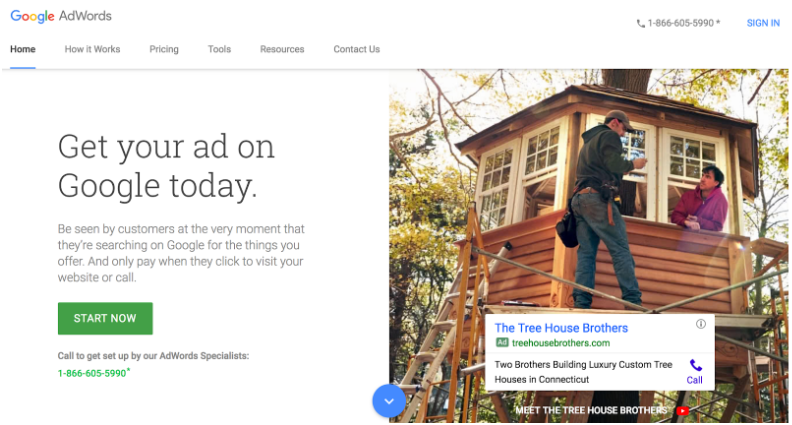Open the Home tab
792x425 pixels.
pyautogui.click(x=23, y=49)
